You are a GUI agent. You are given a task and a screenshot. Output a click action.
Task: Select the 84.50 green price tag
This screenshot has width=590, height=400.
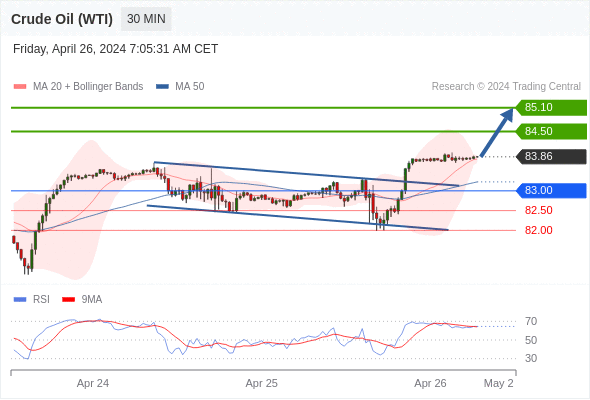pos(551,131)
